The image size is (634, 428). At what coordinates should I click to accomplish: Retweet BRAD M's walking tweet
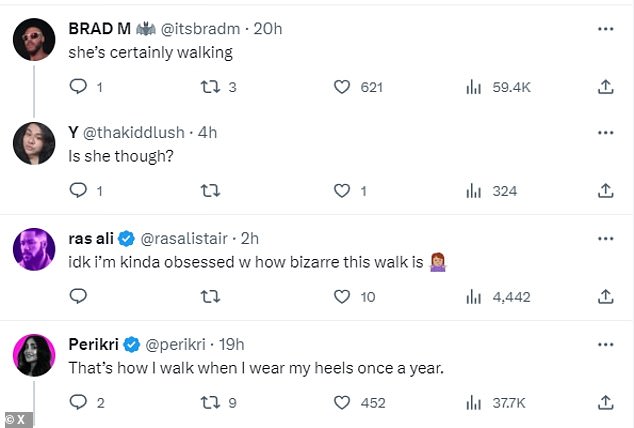pyautogui.click(x=211, y=88)
